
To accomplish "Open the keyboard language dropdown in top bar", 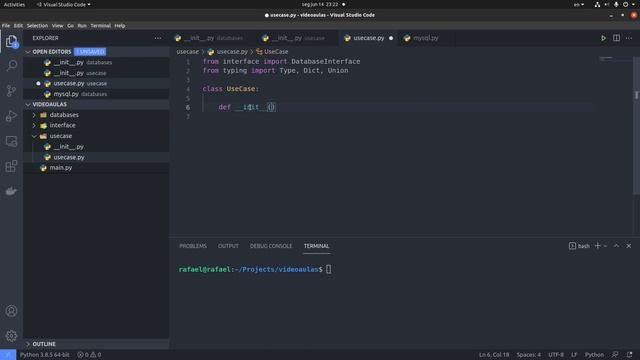I will point(579,4).
